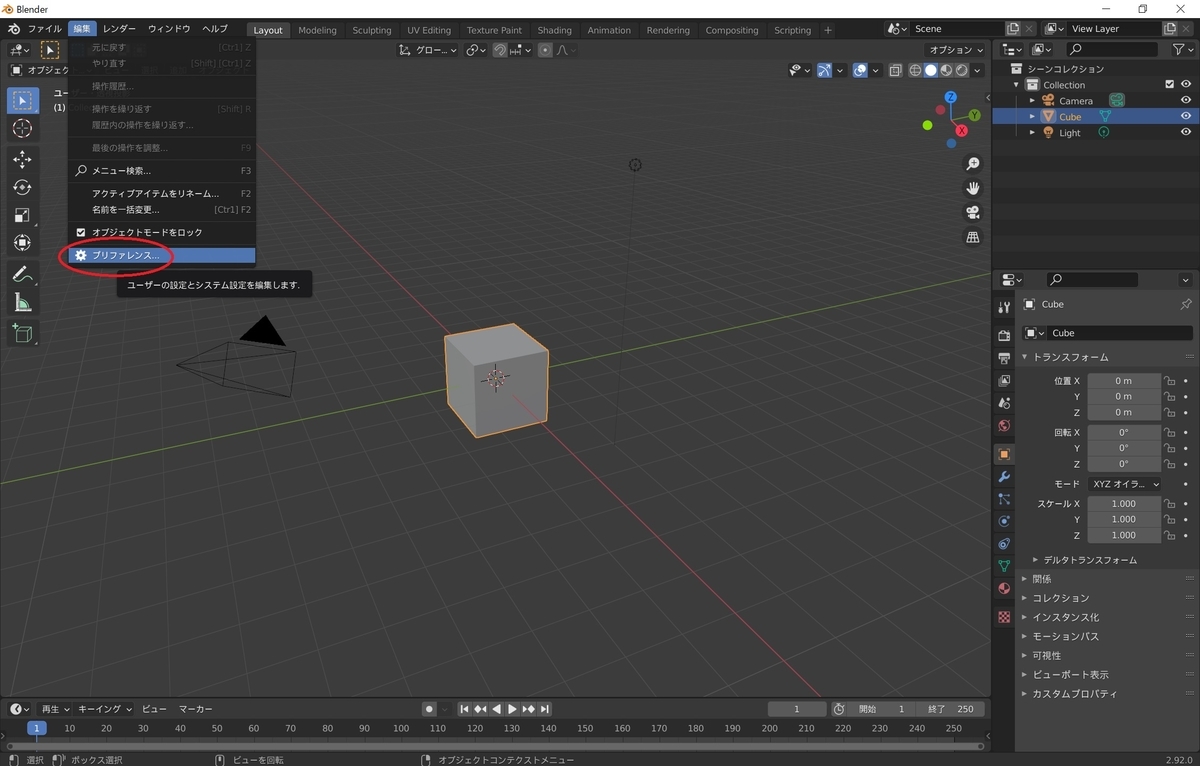Viewport: 1200px width, 766px height.
Task: Switch to the Sculpting workspace tab
Action: coord(372,30)
